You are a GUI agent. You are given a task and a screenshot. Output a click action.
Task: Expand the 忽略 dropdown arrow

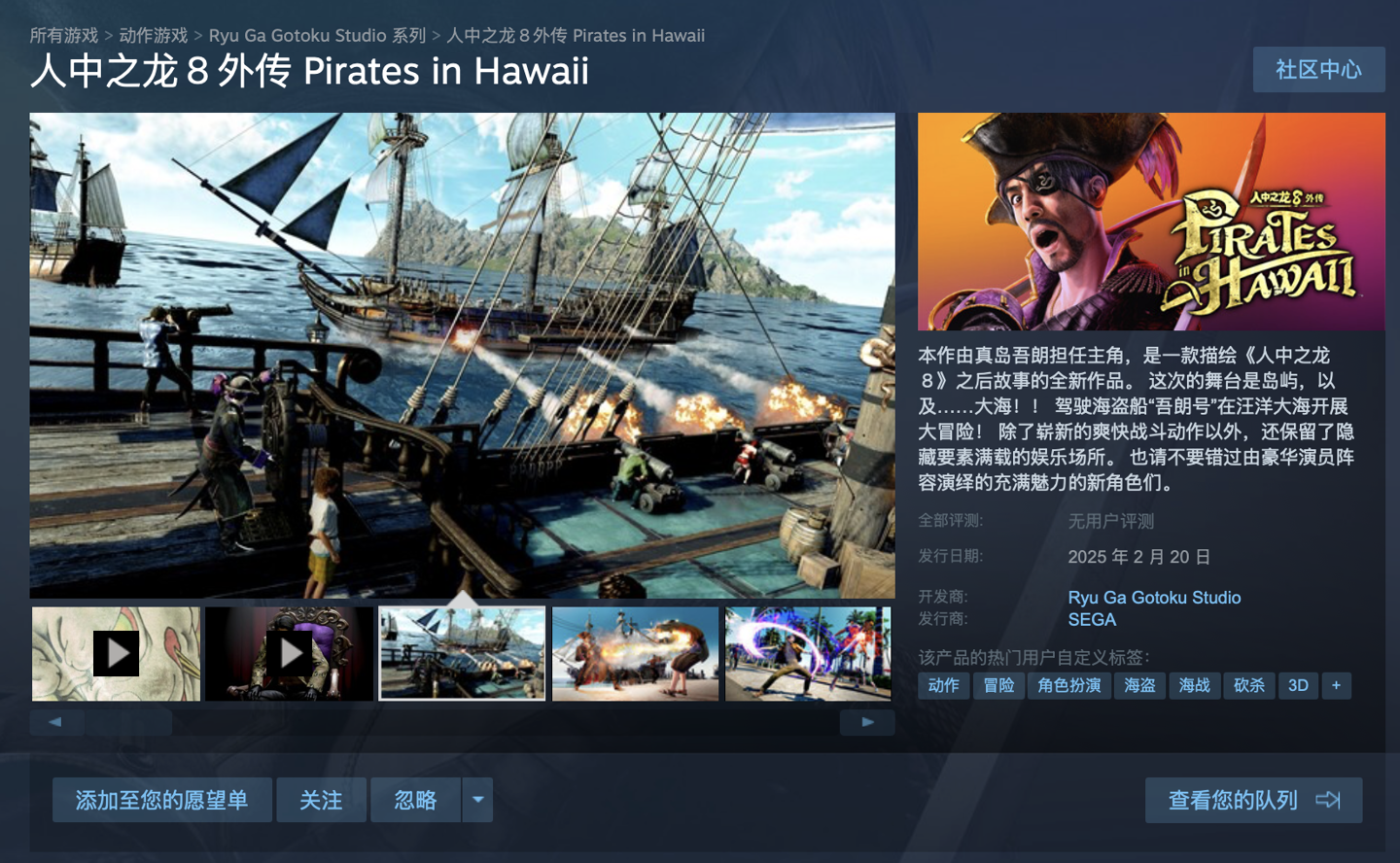(477, 800)
